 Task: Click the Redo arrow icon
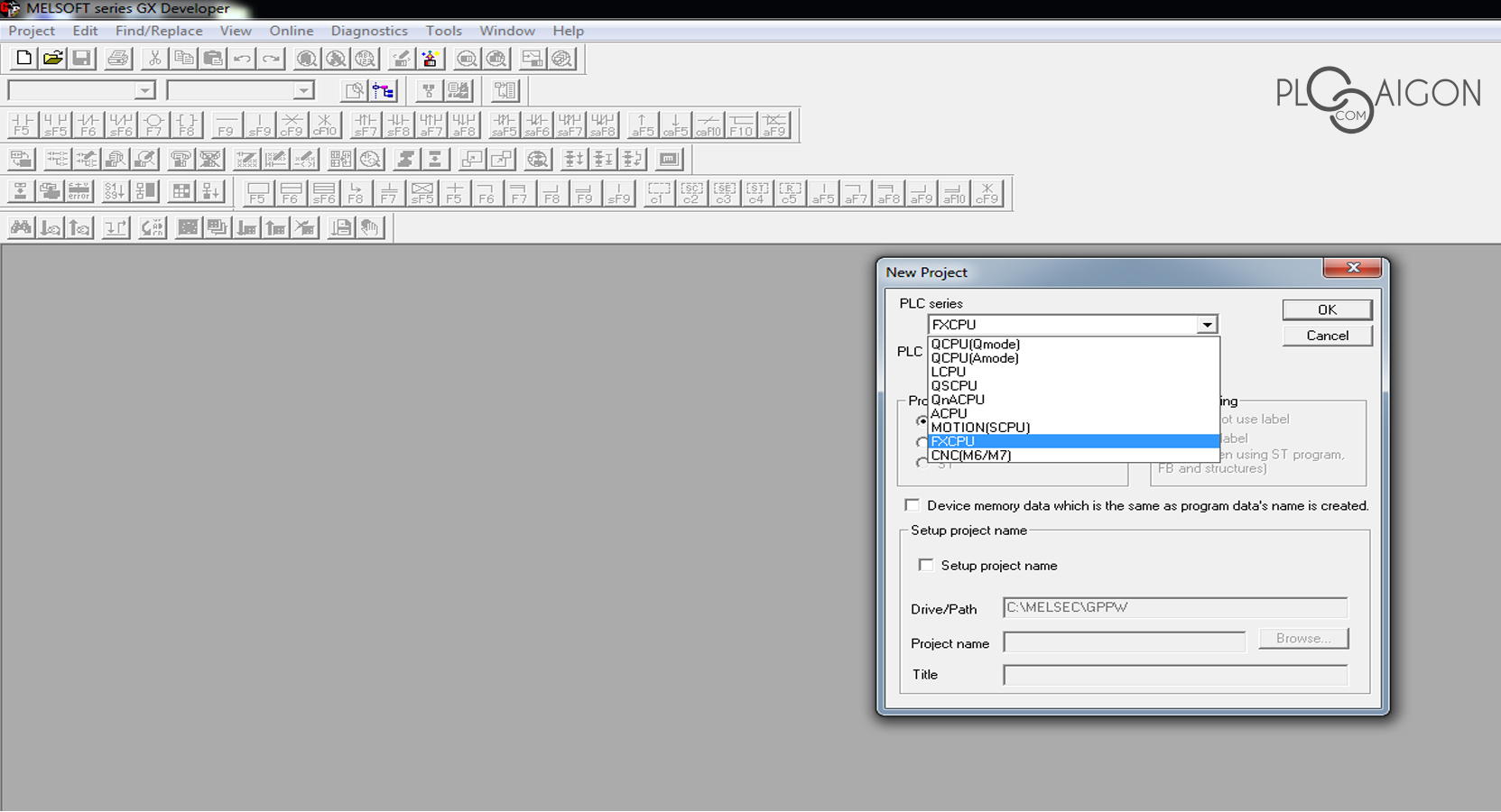click(271, 59)
